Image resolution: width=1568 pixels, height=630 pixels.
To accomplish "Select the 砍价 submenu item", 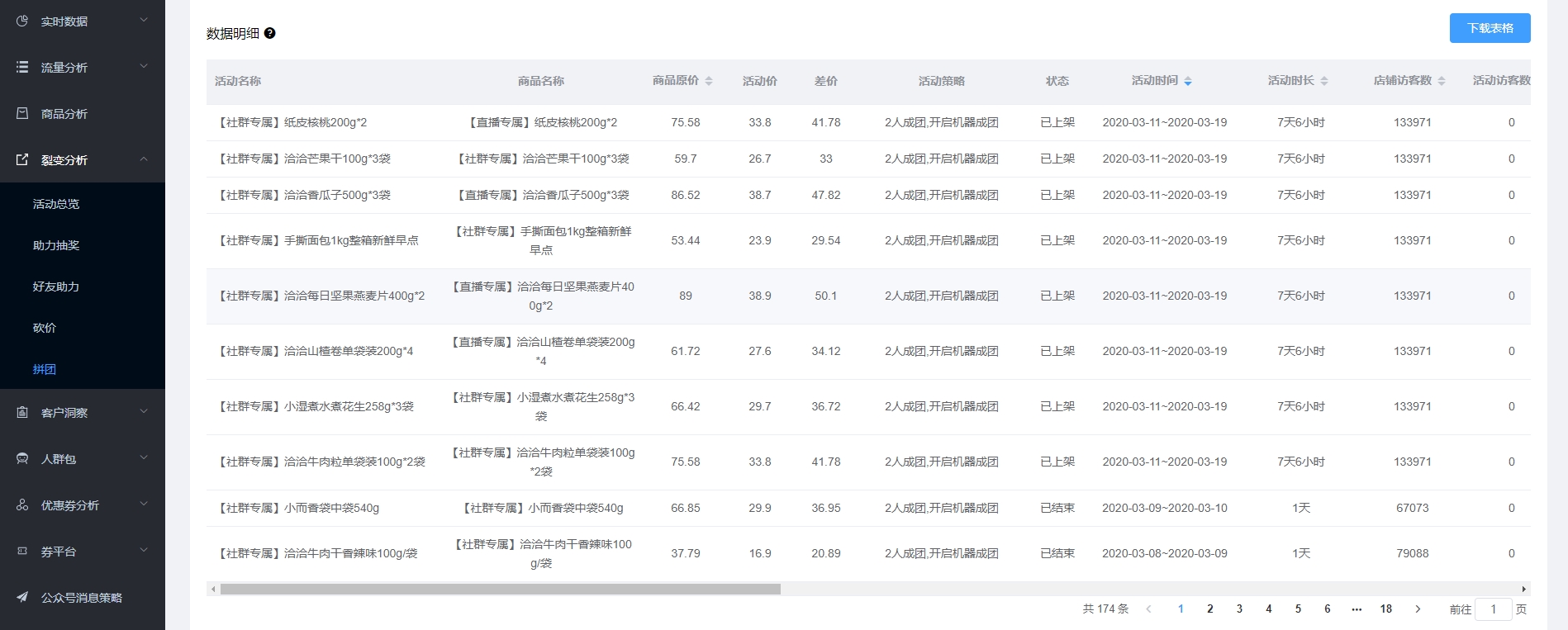I will pos(45,328).
